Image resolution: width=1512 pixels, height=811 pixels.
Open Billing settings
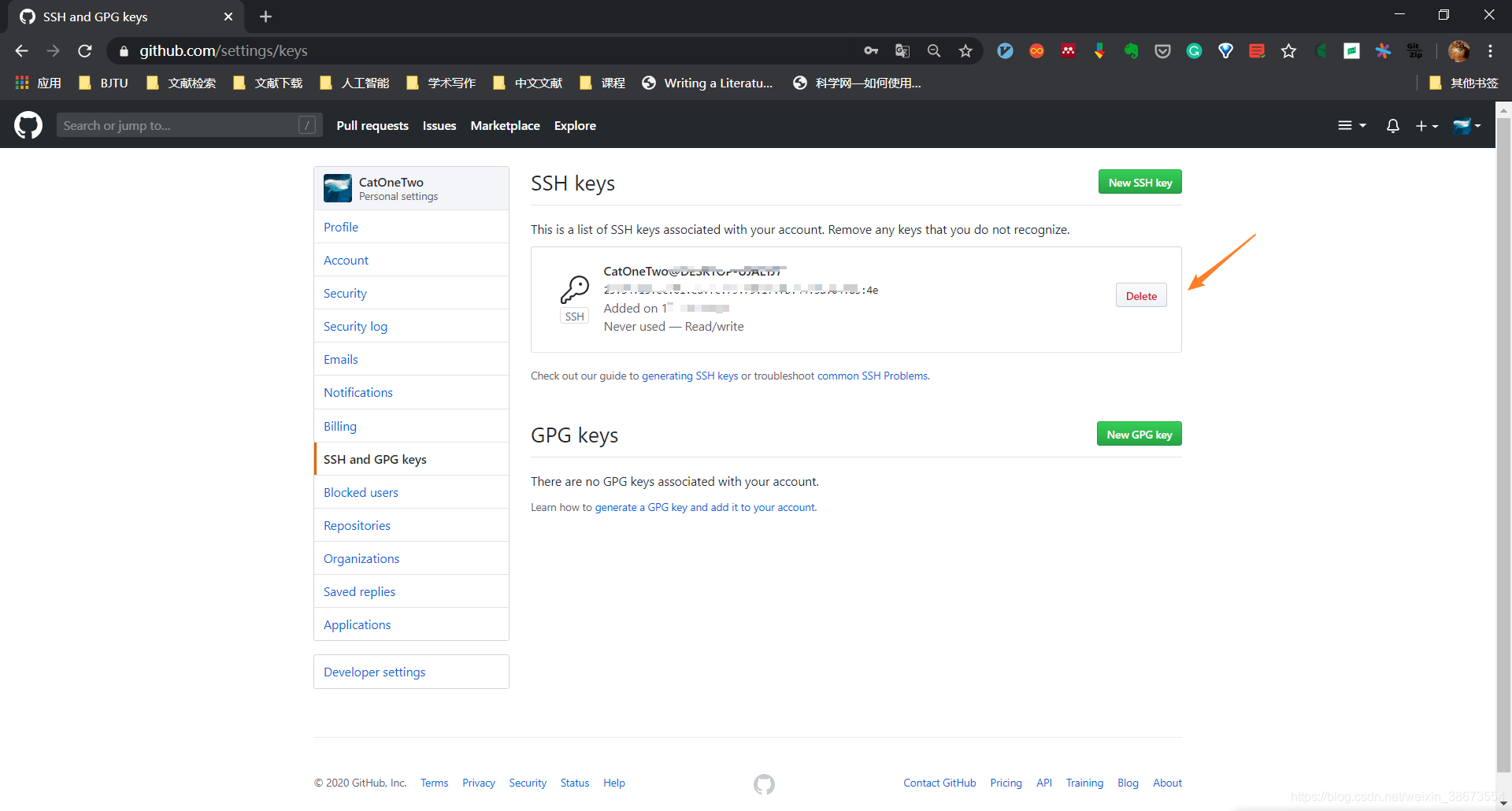point(411,426)
